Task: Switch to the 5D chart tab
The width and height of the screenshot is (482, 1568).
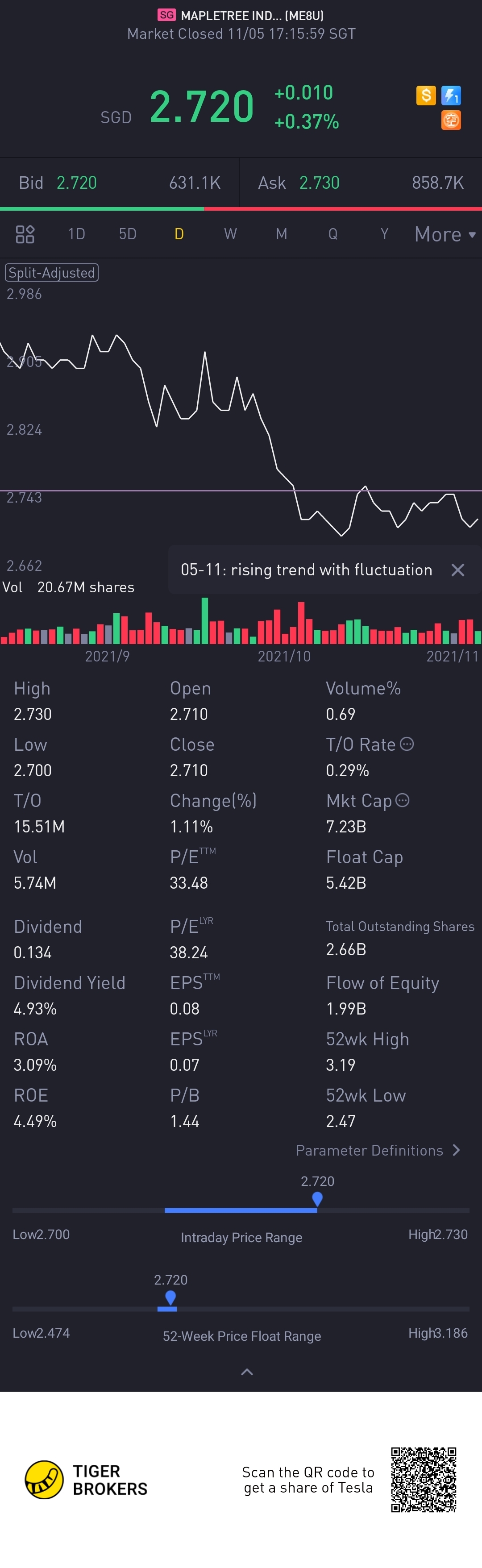Action: click(128, 234)
